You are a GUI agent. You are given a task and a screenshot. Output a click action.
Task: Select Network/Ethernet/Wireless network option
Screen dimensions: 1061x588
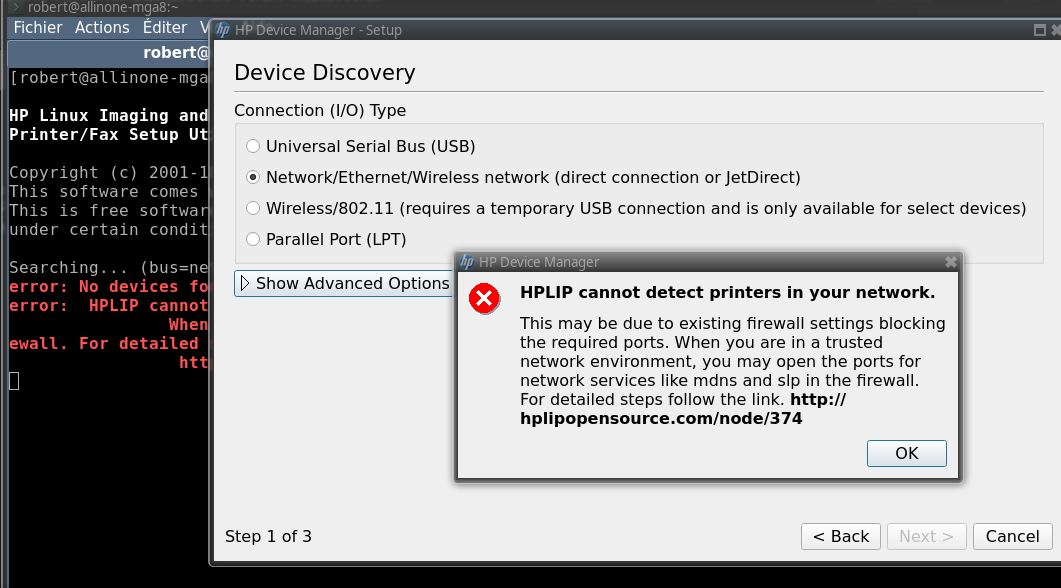pos(253,177)
